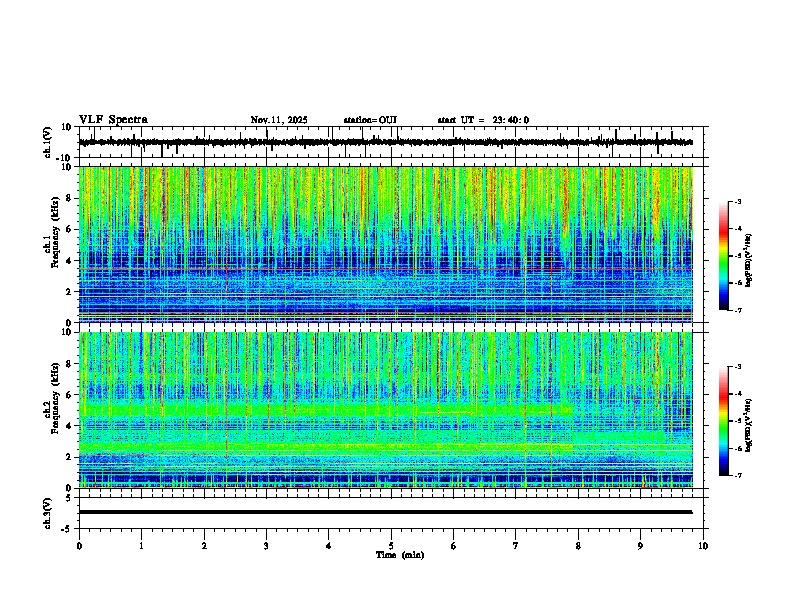
Task: Click the "-3" label of the ch.2 color scale
Action: coord(737,367)
